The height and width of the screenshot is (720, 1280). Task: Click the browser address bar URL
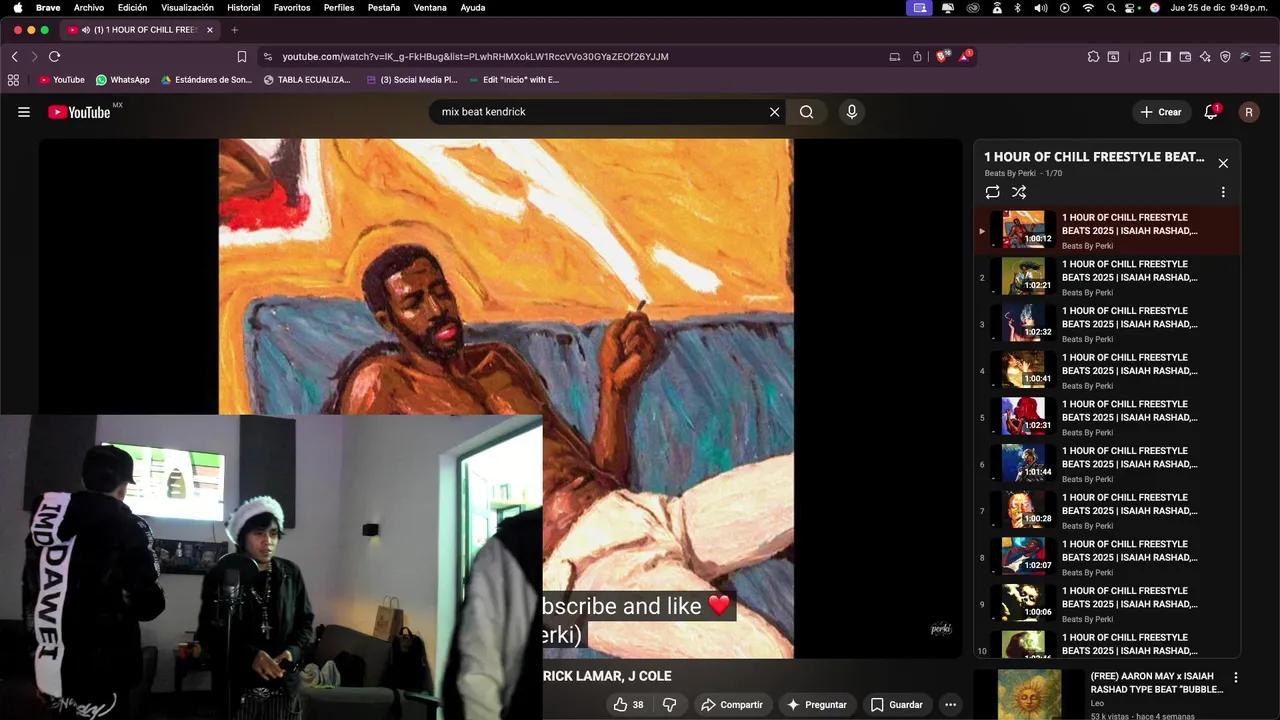[x=475, y=57]
